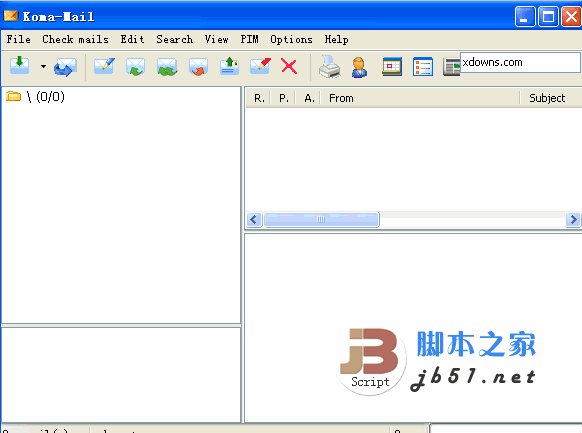Screen dimensions: 582x433
Task: Click the mail list scroll right arrow
Action: coord(573,219)
